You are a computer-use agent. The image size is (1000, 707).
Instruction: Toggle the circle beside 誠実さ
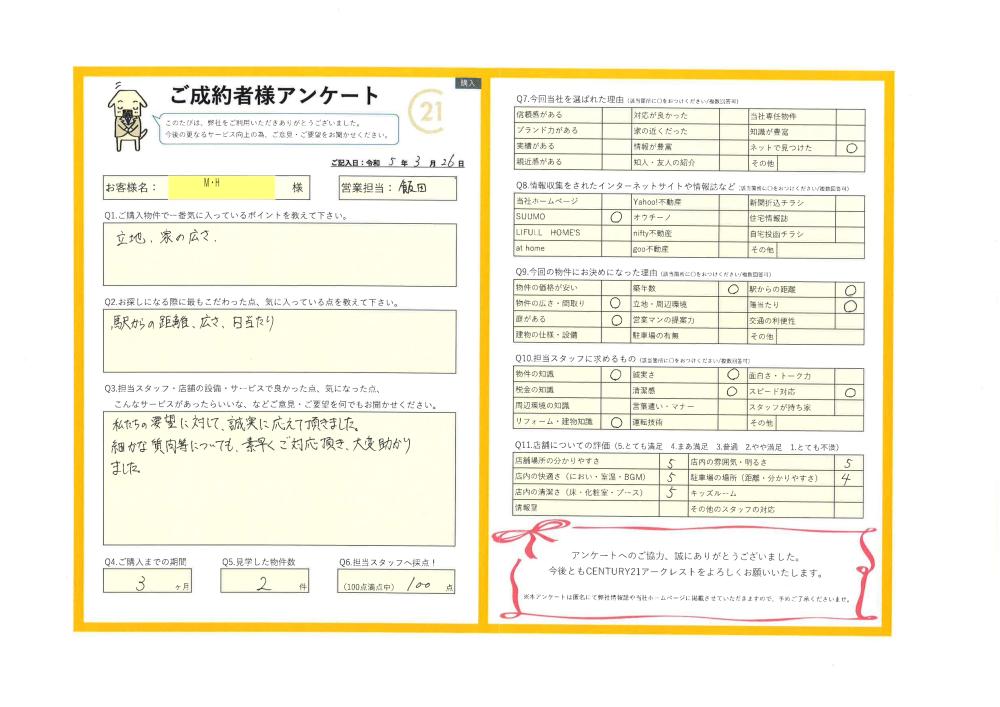pos(733,374)
